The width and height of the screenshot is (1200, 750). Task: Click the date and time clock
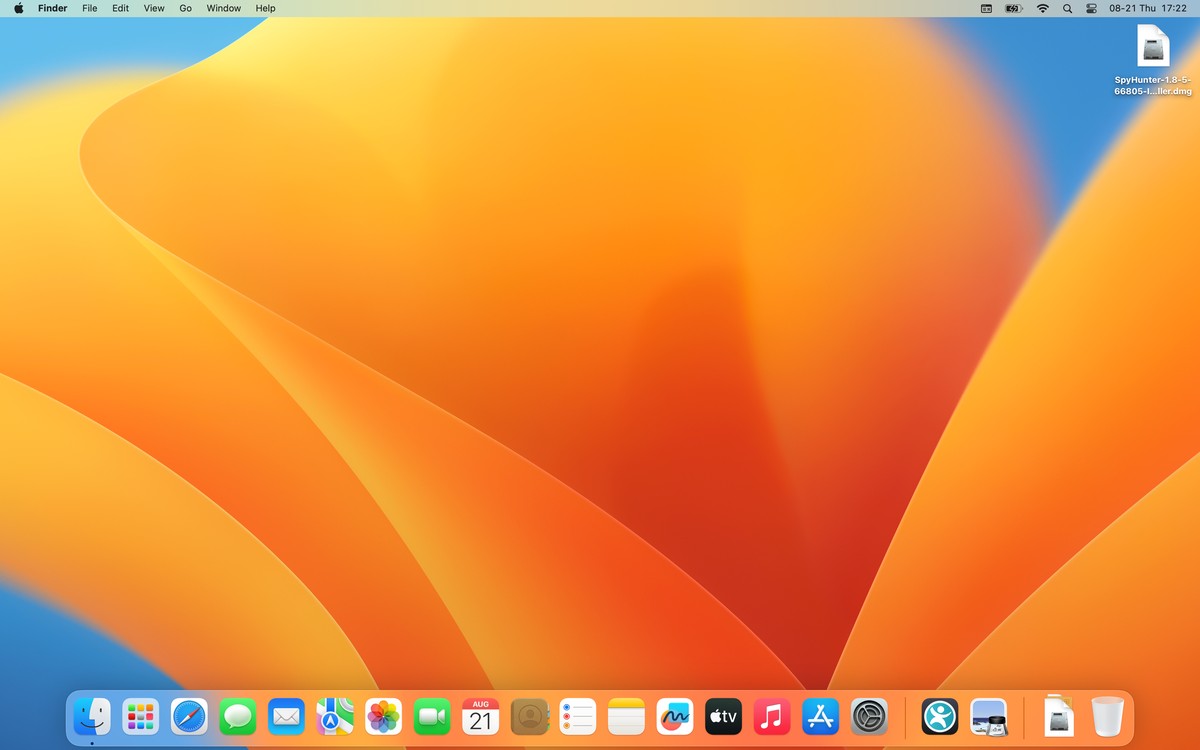(1148, 8)
